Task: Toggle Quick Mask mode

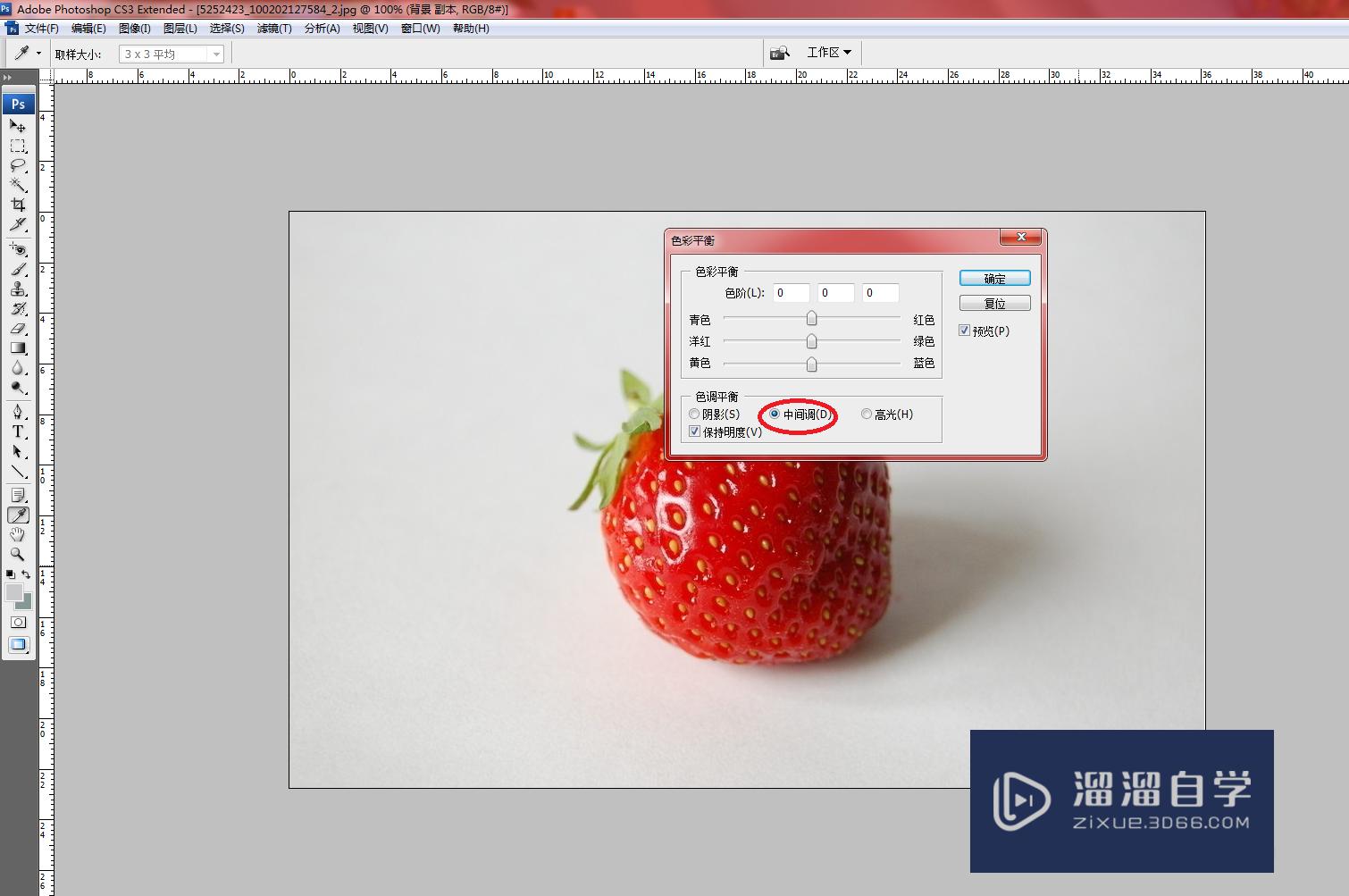Action: pyautogui.click(x=18, y=622)
